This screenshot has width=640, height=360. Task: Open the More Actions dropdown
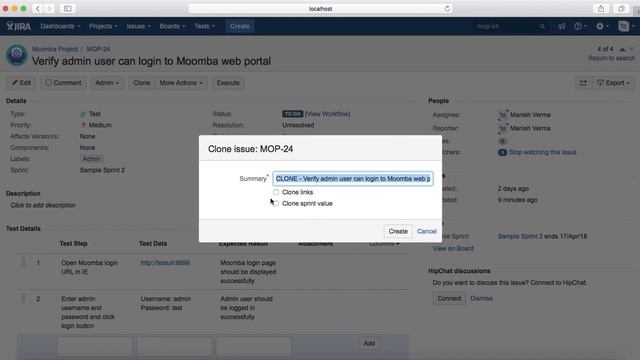pyautogui.click(x=181, y=83)
